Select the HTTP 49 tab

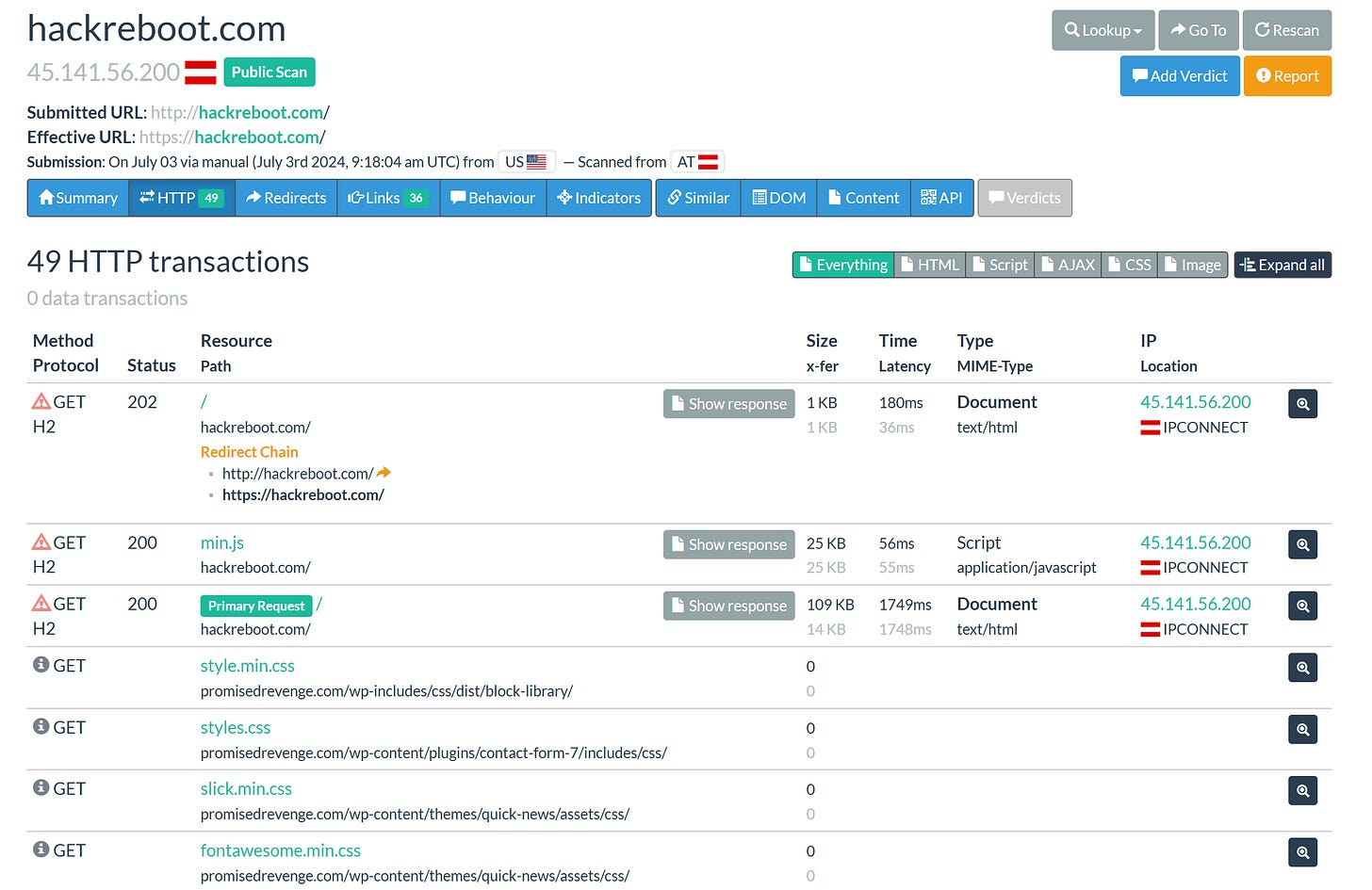[x=182, y=198]
